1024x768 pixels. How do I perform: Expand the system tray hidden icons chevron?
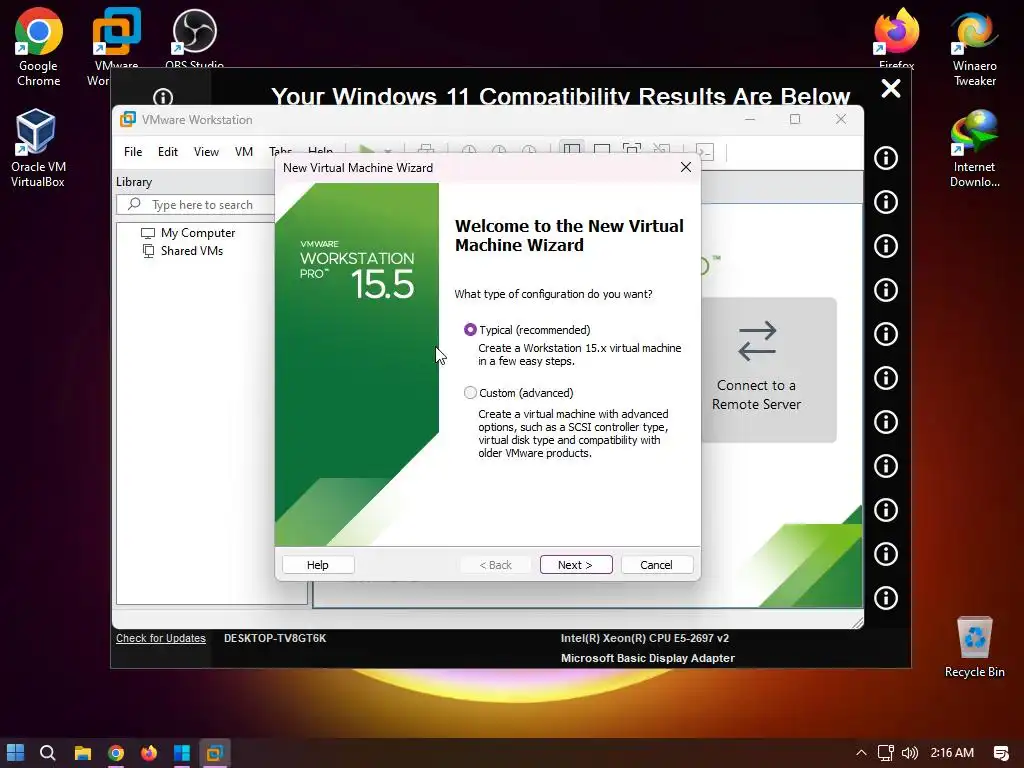pos(861,753)
